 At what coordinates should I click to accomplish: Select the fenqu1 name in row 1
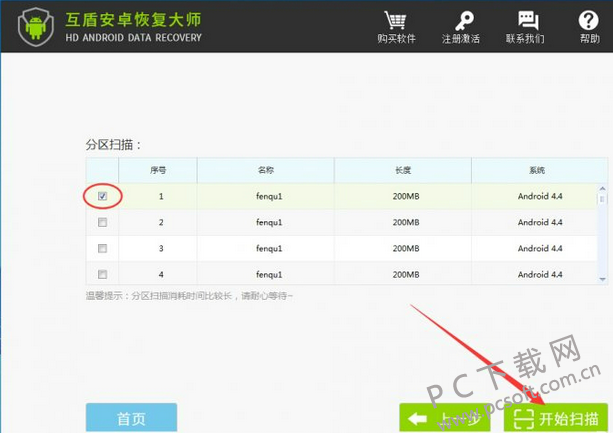coord(269,196)
